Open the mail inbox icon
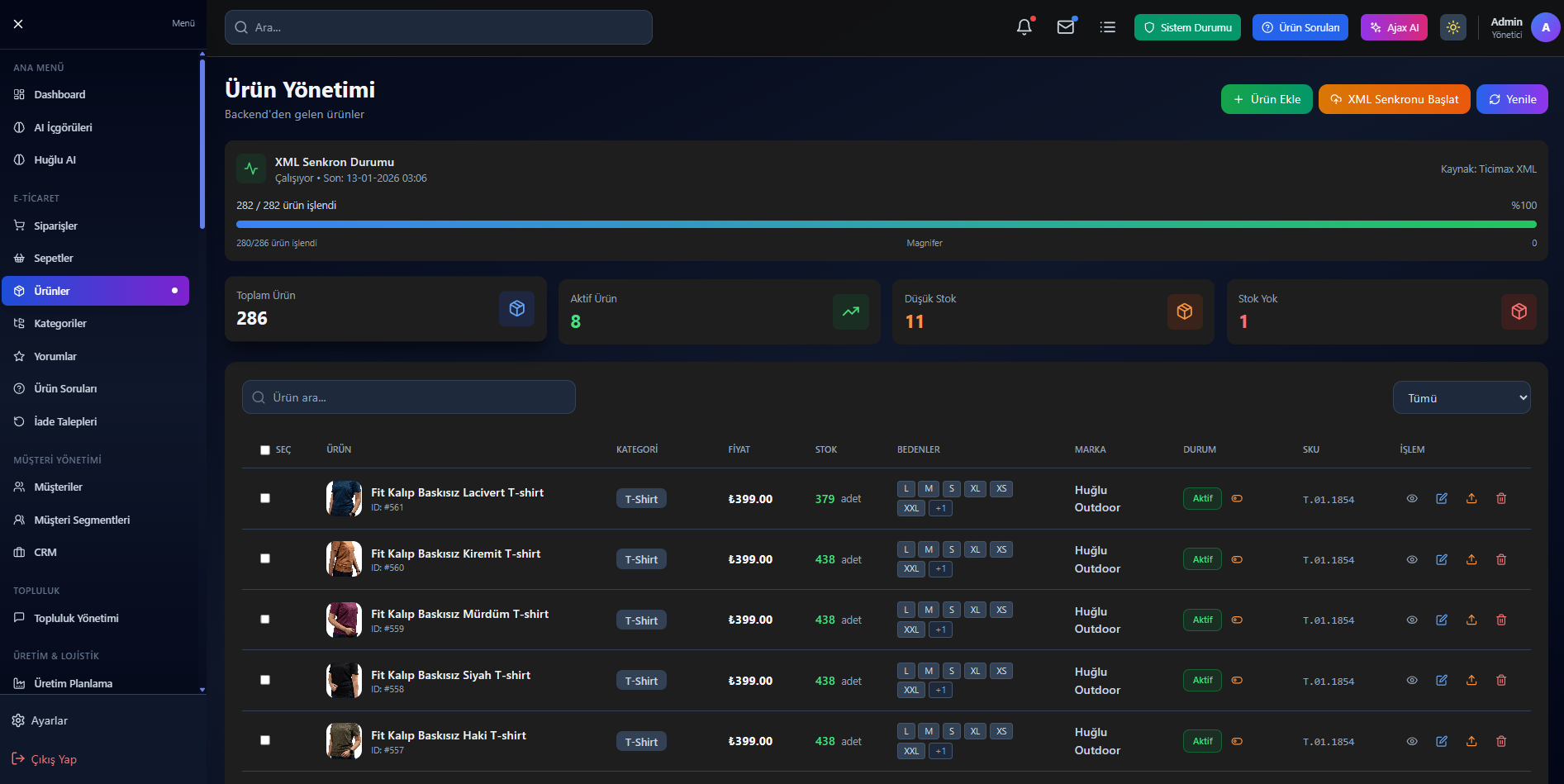Screen dimensions: 1564x784 [1066, 27]
